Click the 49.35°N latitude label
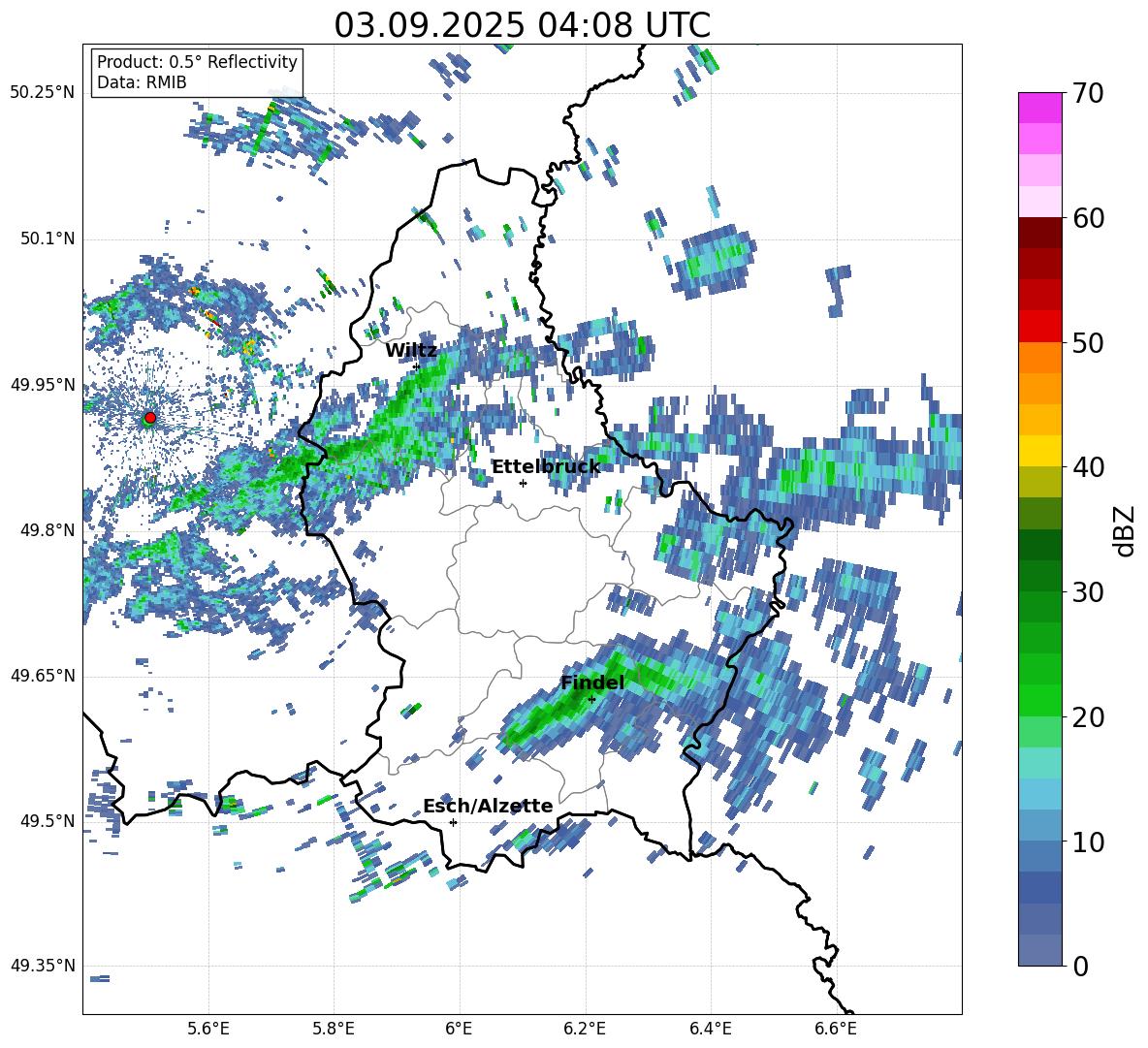This screenshot has height=1048, width=1148. (43, 966)
